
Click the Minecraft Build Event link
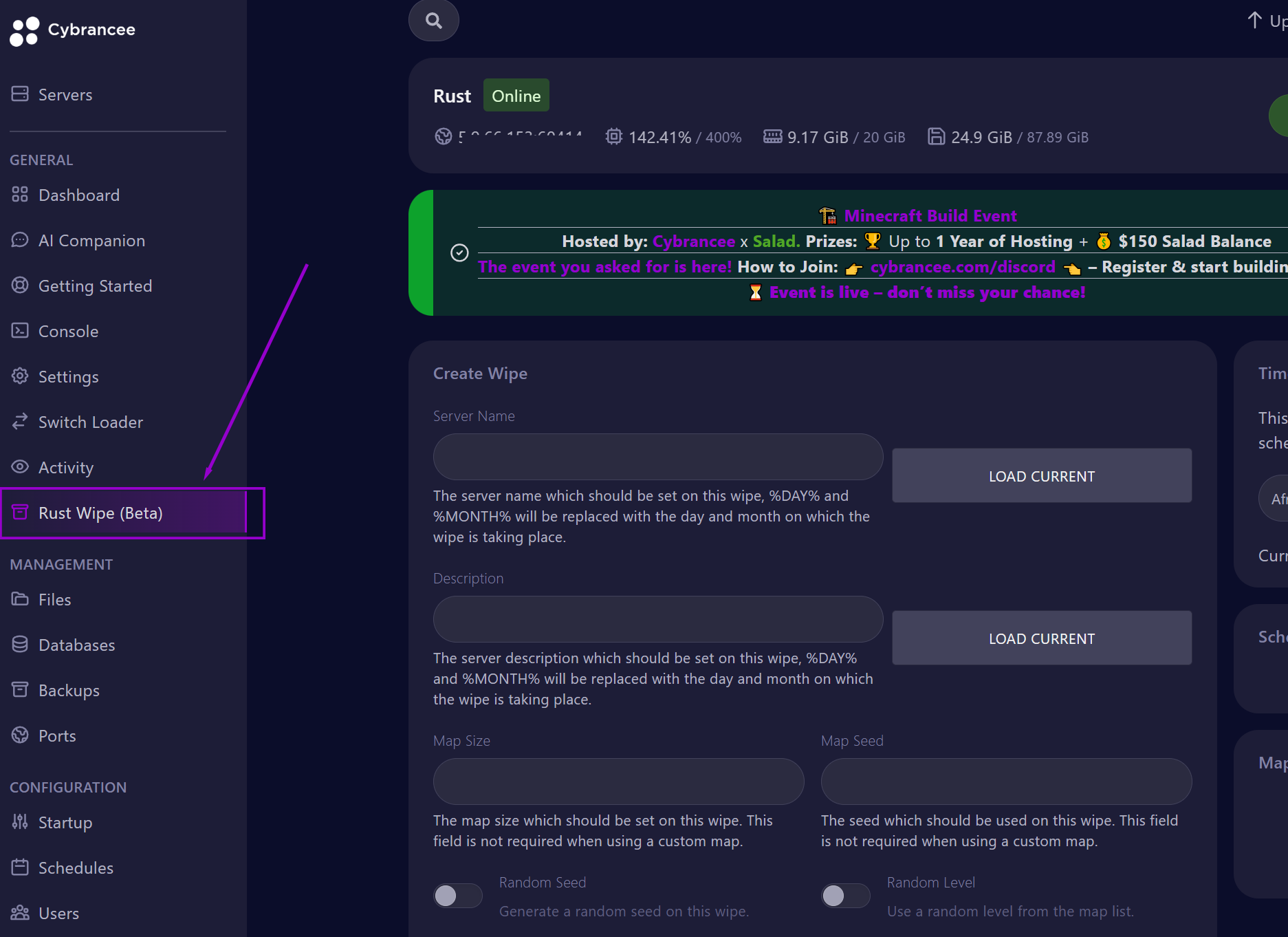coord(930,215)
